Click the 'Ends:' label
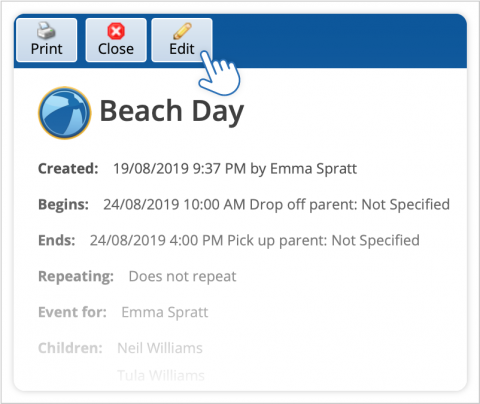 coord(57,240)
